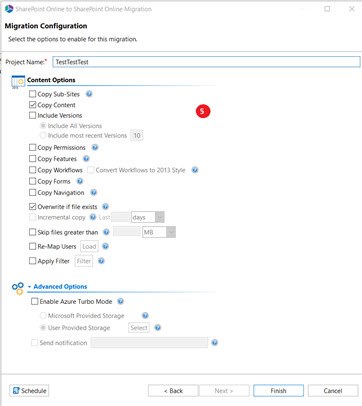Cancel the migration wizard

pos(333,391)
